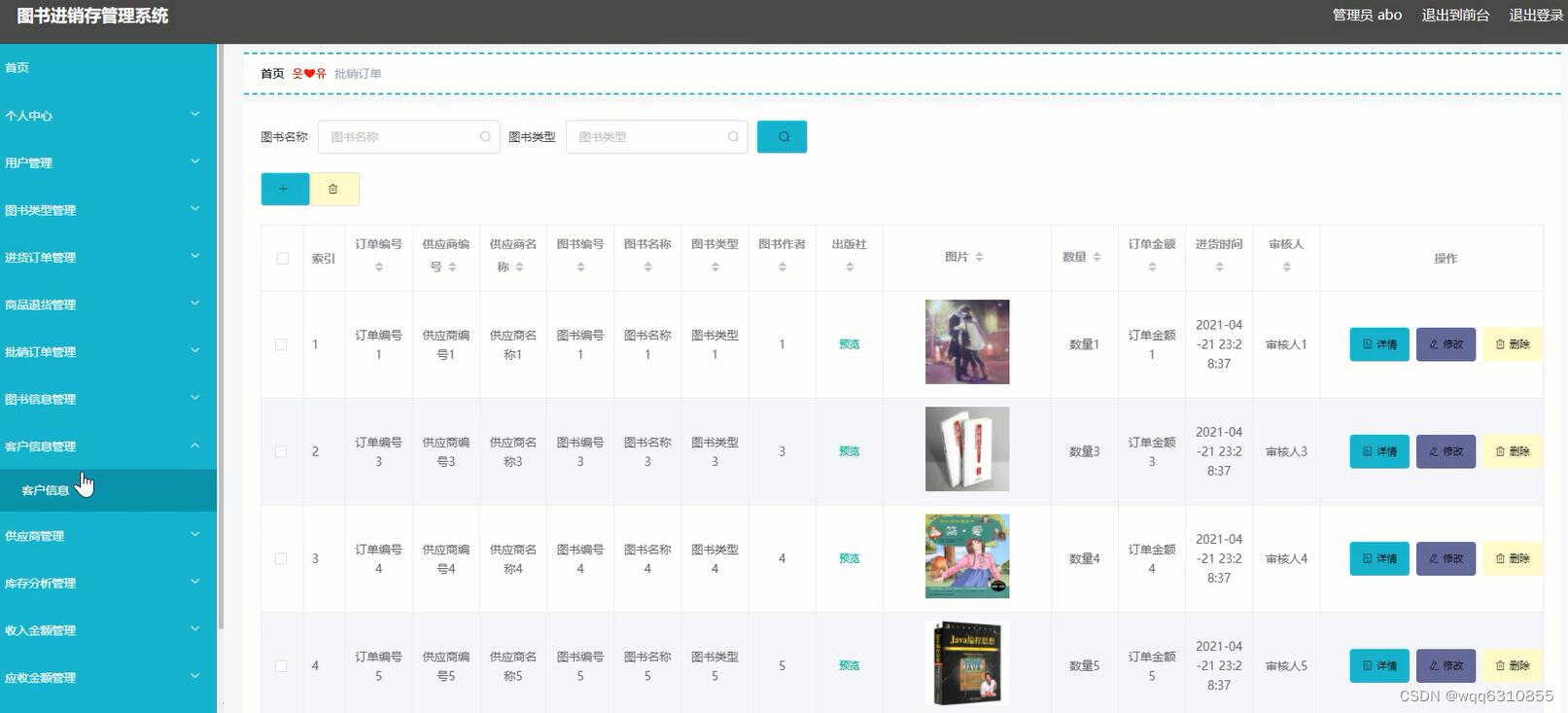
Task: Click the yellow trash batch-delete button
Action: pos(333,189)
